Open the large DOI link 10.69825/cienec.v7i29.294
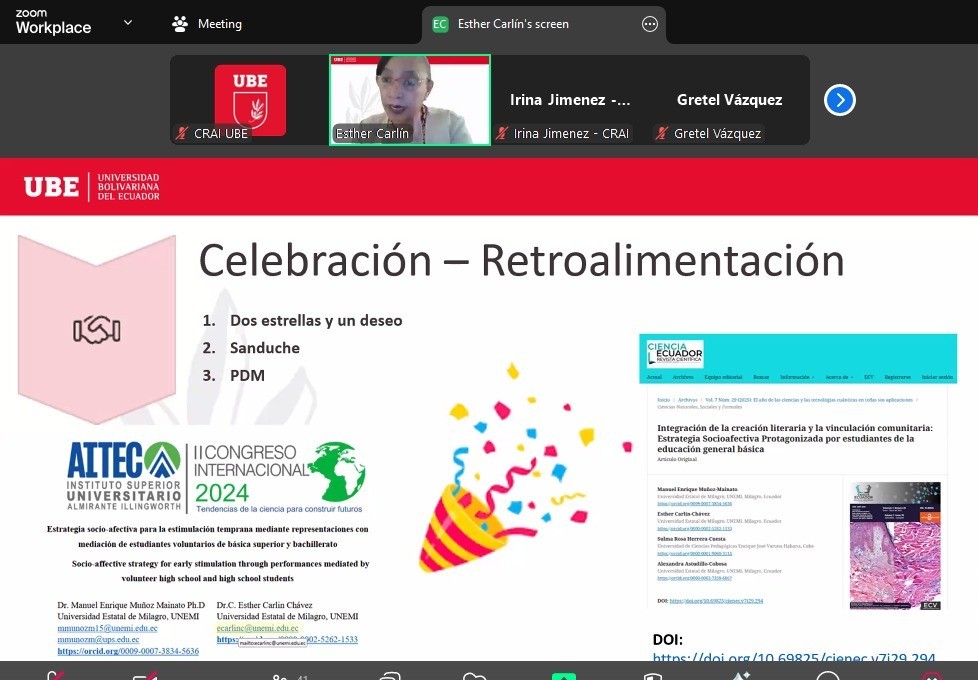978x680 pixels. pos(793,658)
